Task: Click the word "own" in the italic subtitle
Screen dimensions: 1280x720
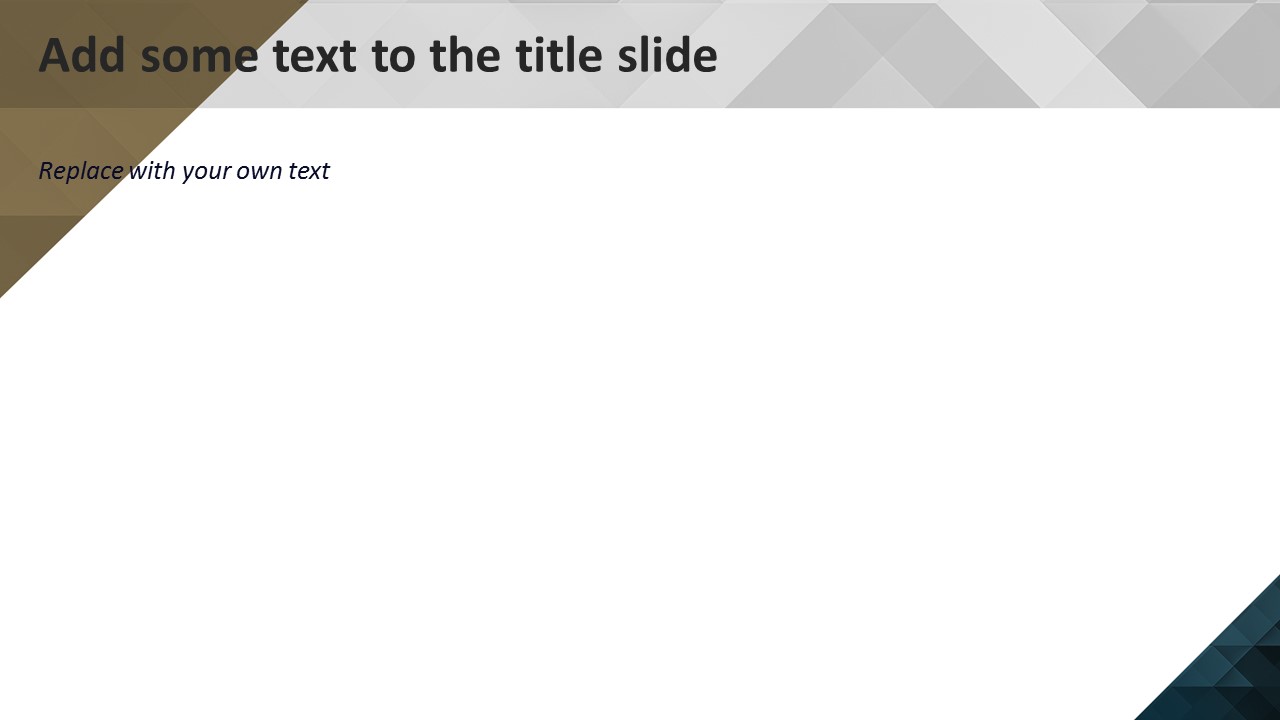Action: click(x=259, y=173)
